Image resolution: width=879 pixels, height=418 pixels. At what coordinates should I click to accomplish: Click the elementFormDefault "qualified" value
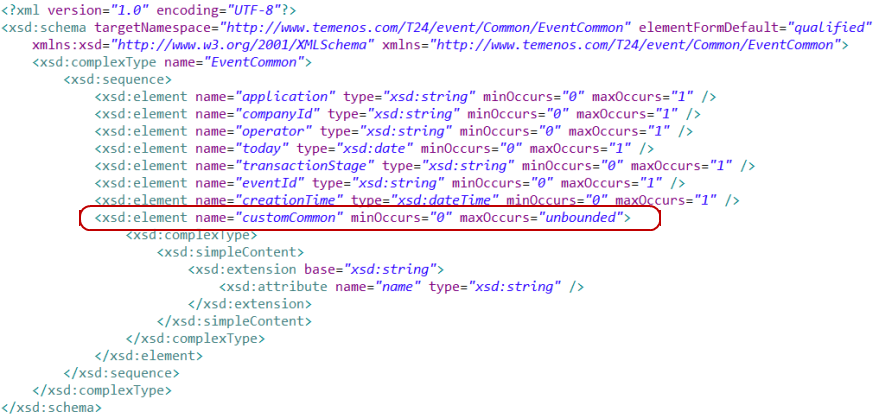point(830,28)
